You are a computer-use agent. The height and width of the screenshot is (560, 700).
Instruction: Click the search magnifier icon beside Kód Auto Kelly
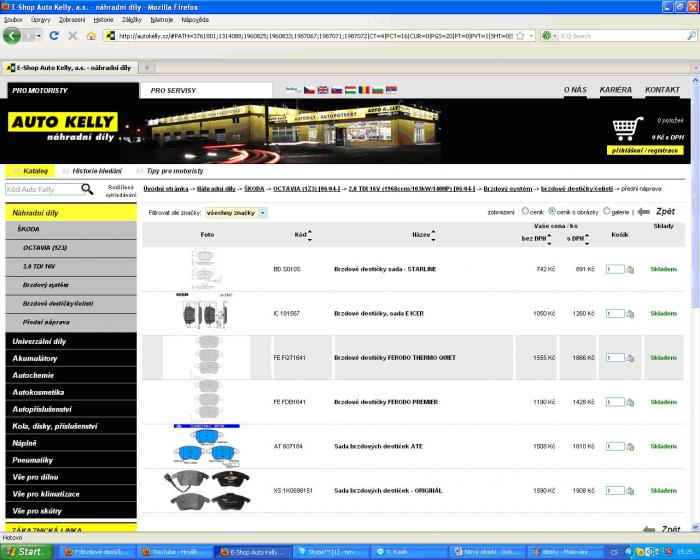(87, 189)
